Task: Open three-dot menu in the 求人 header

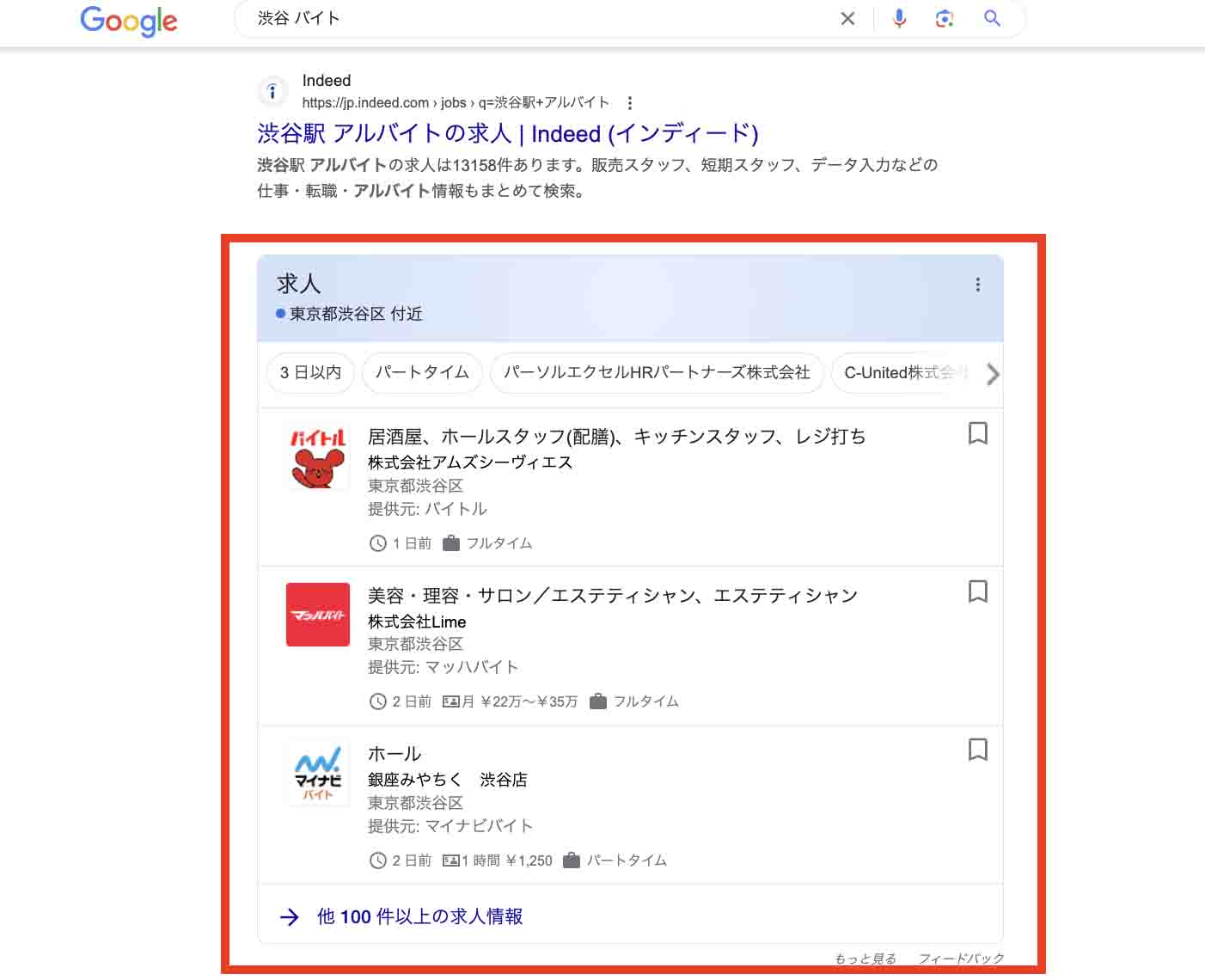Action: (x=978, y=285)
